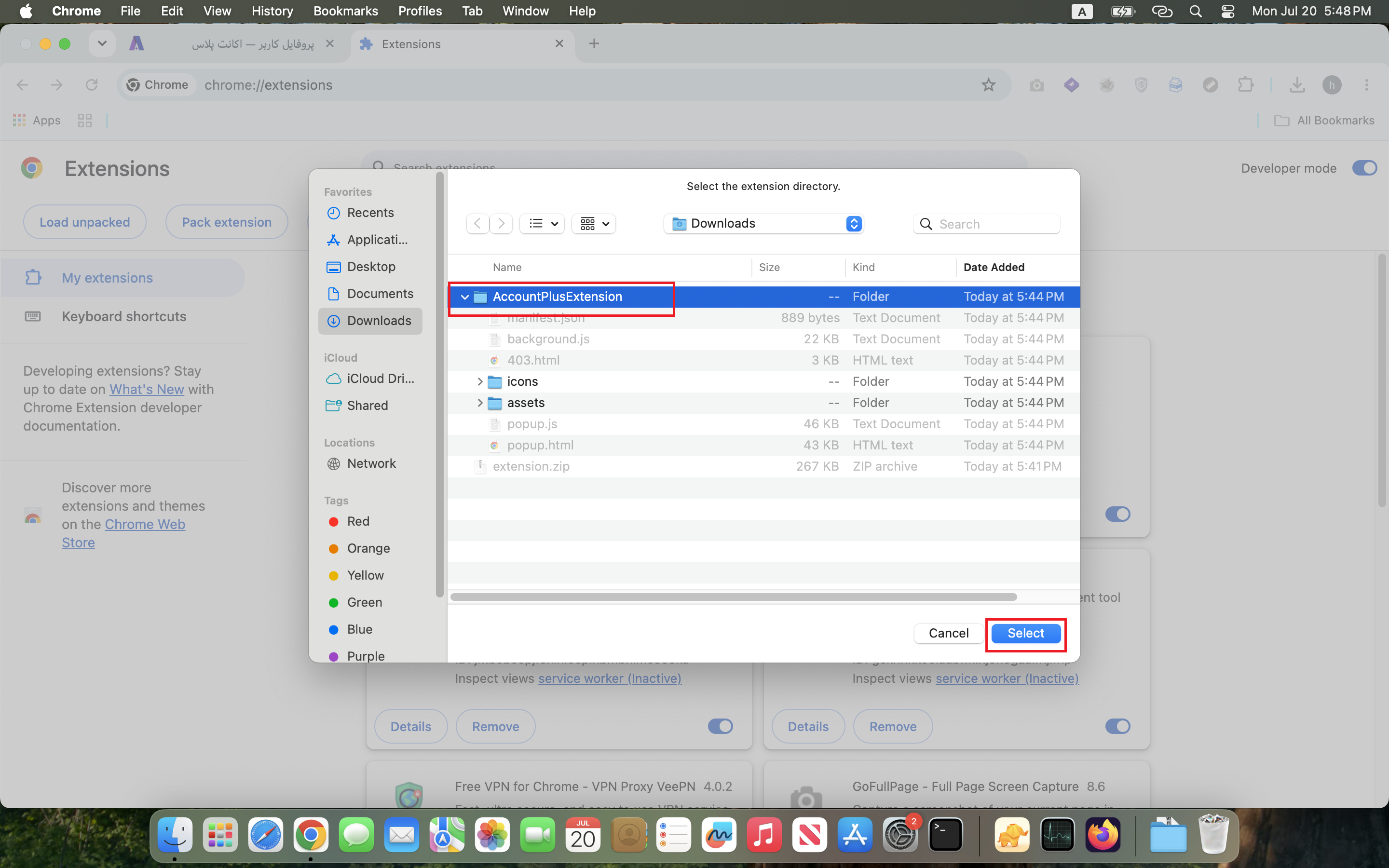This screenshot has width=1389, height=868.
Task: Select Desktop in the sidebar
Action: tap(371, 267)
